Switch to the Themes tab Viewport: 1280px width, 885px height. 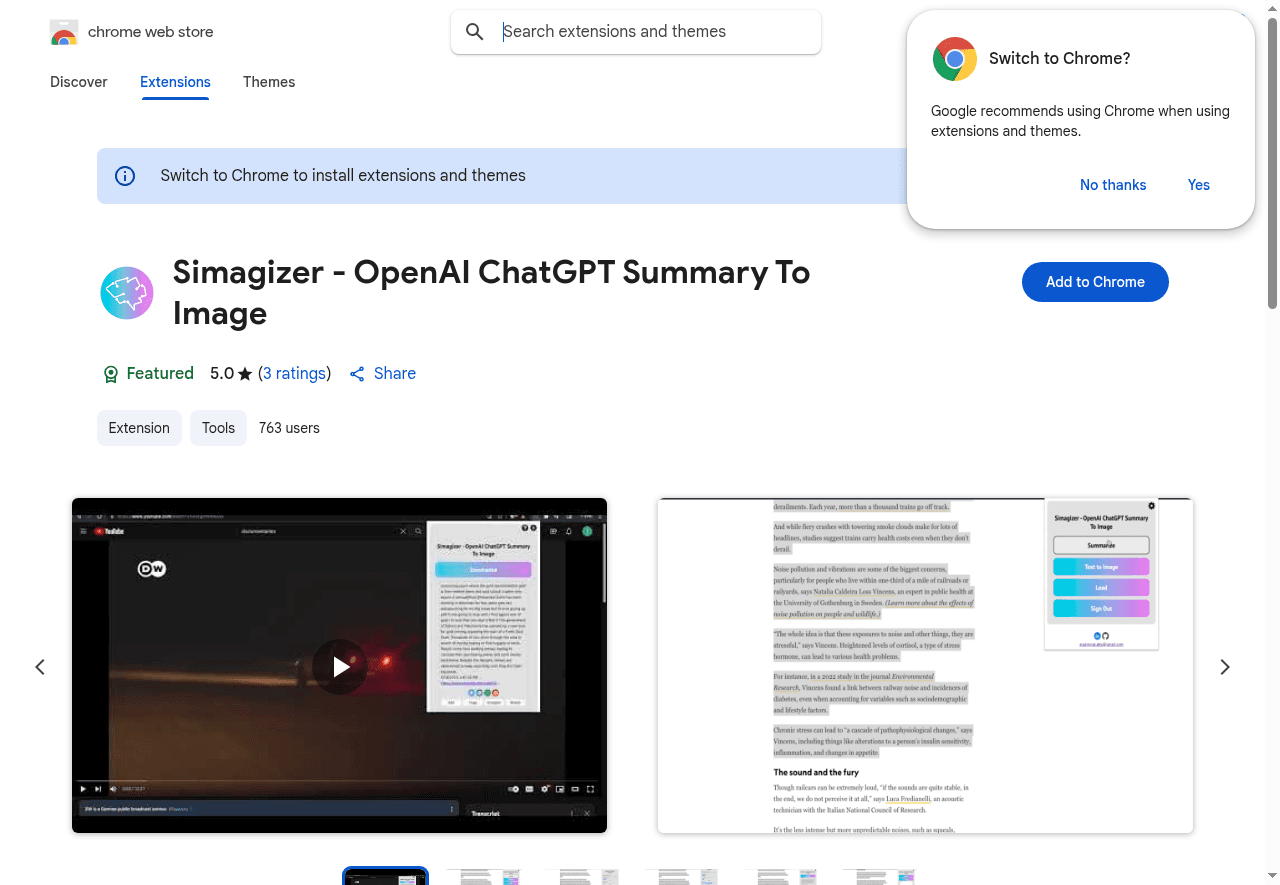coord(269,82)
